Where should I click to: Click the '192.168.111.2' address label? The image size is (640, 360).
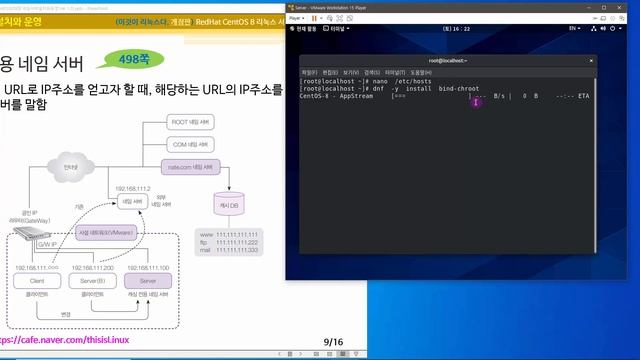coord(133,189)
